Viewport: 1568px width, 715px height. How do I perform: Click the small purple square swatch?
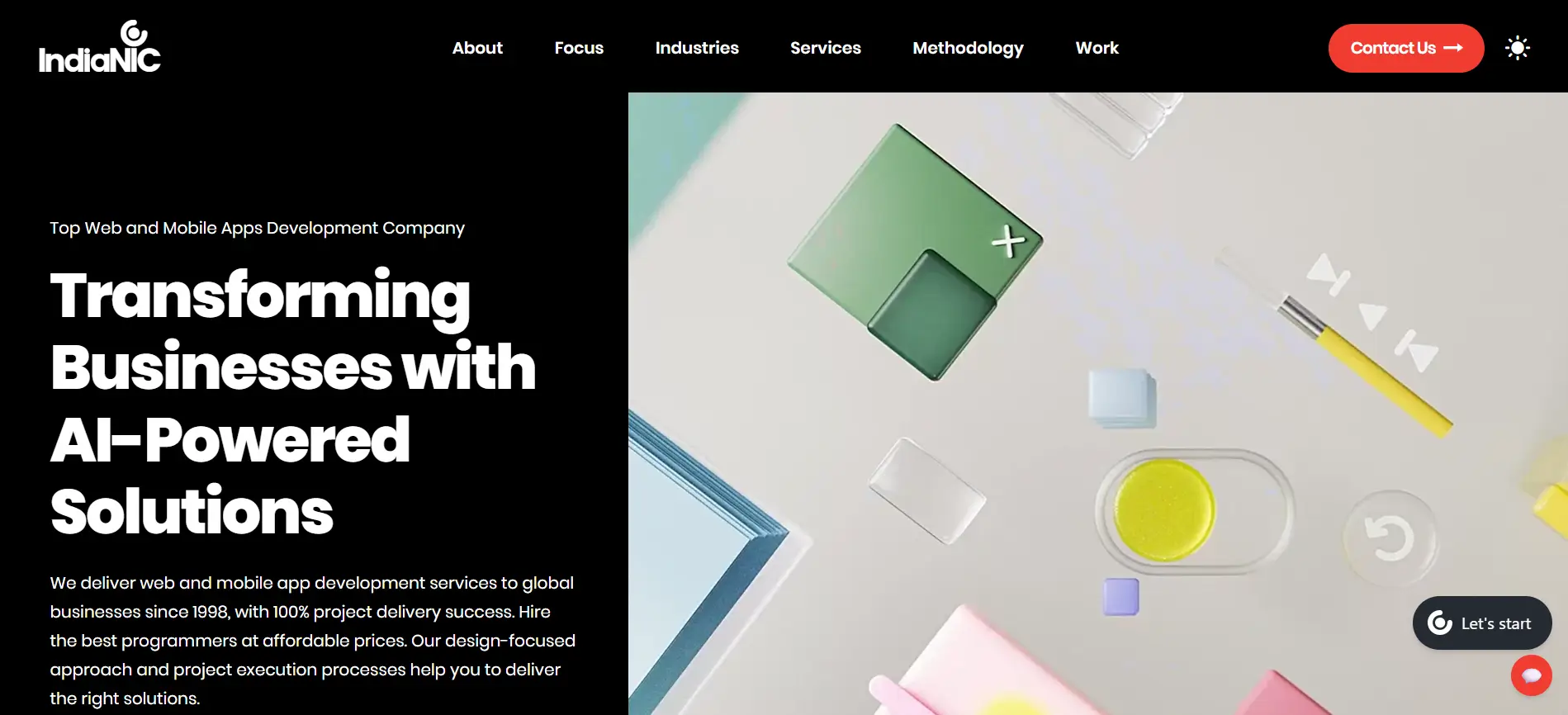click(x=1121, y=596)
